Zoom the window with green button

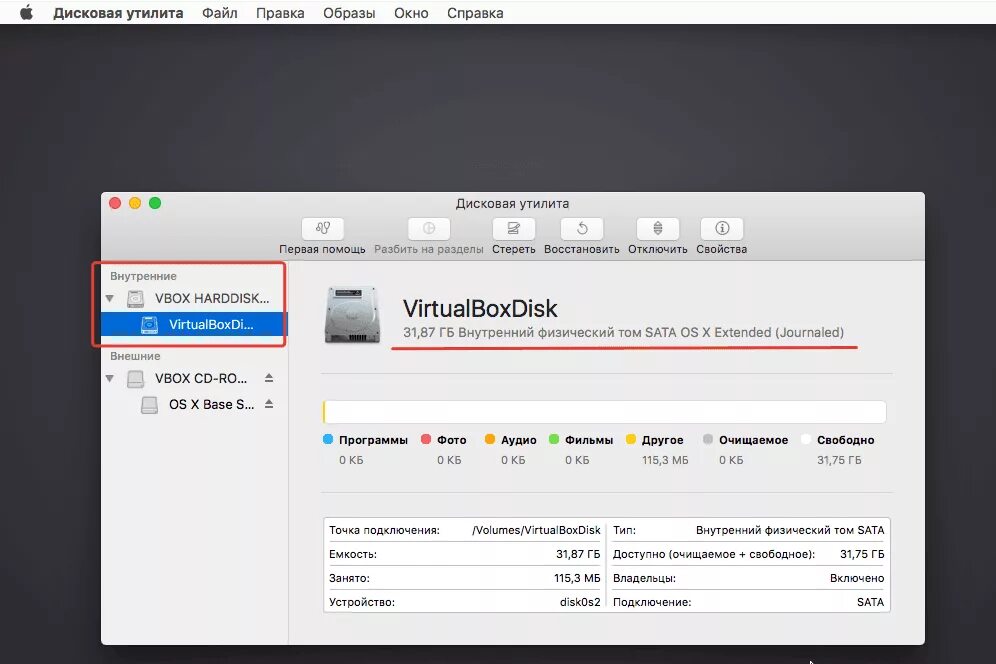point(155,203)
